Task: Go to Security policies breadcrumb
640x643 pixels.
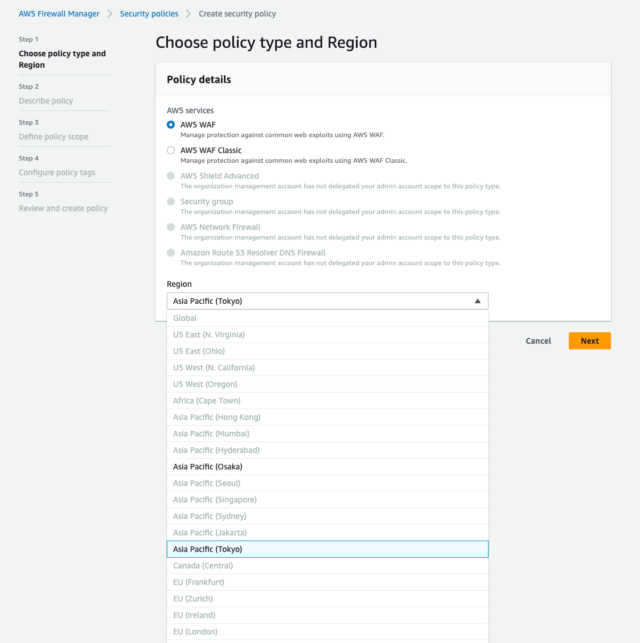Action: pyautogui.click(x=149, y=14)
